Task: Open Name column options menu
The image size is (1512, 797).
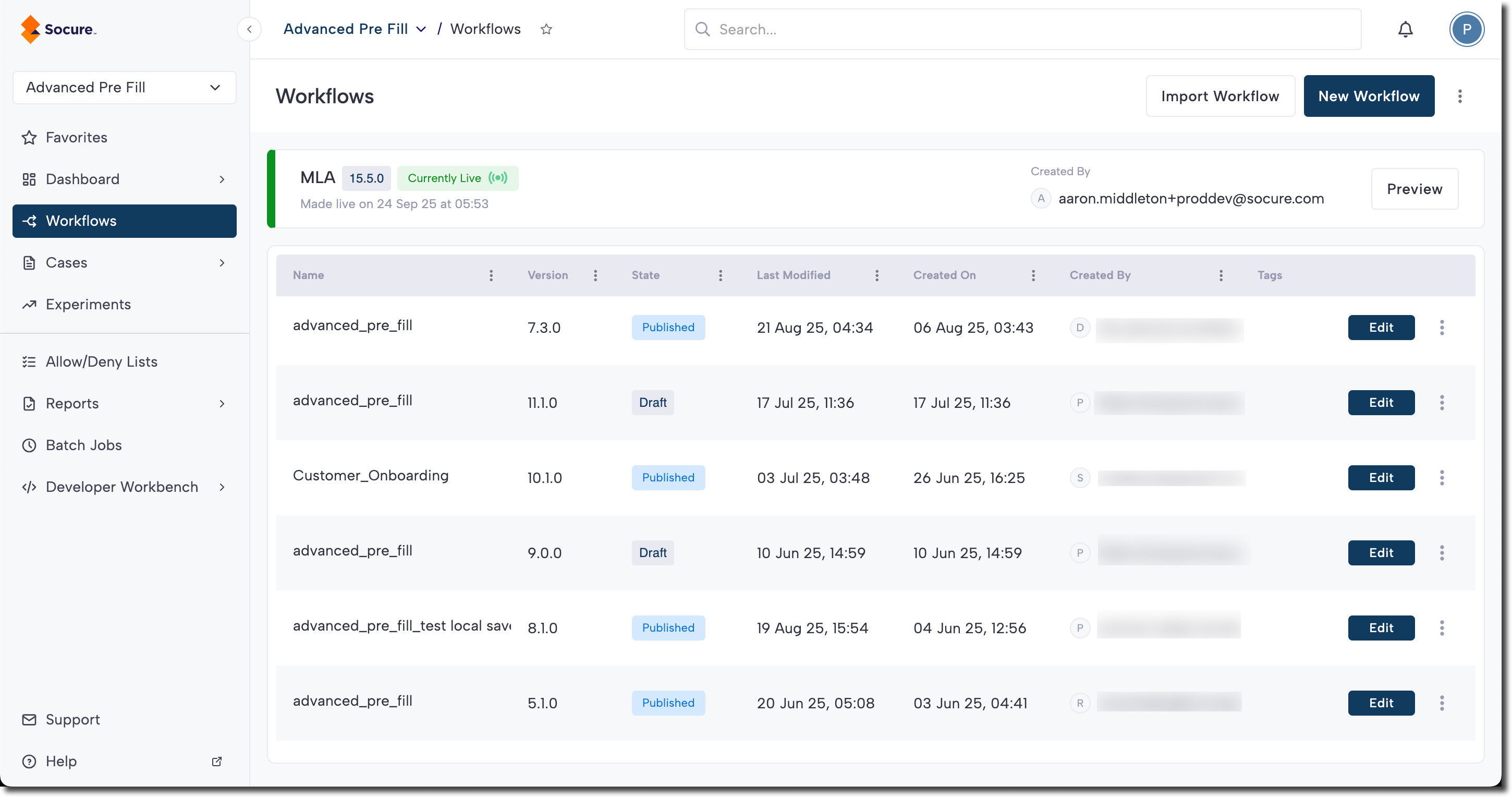Action: (491, 275)
